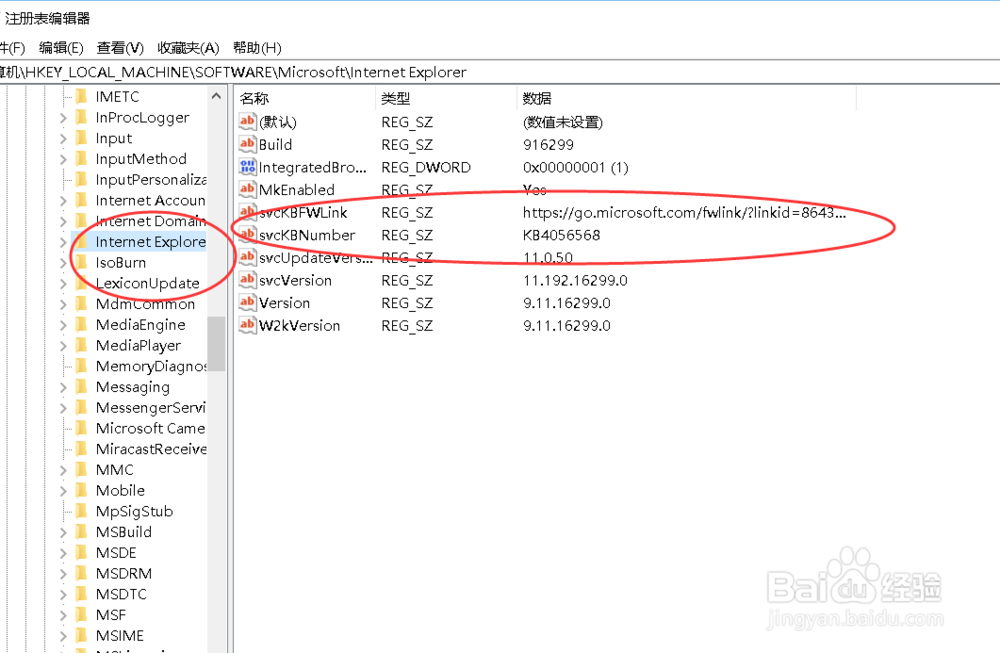Image resolution: width=1000 pixels, height=653 pixels.
Task: Expand the Messaging key node
Action: (62, 387)
